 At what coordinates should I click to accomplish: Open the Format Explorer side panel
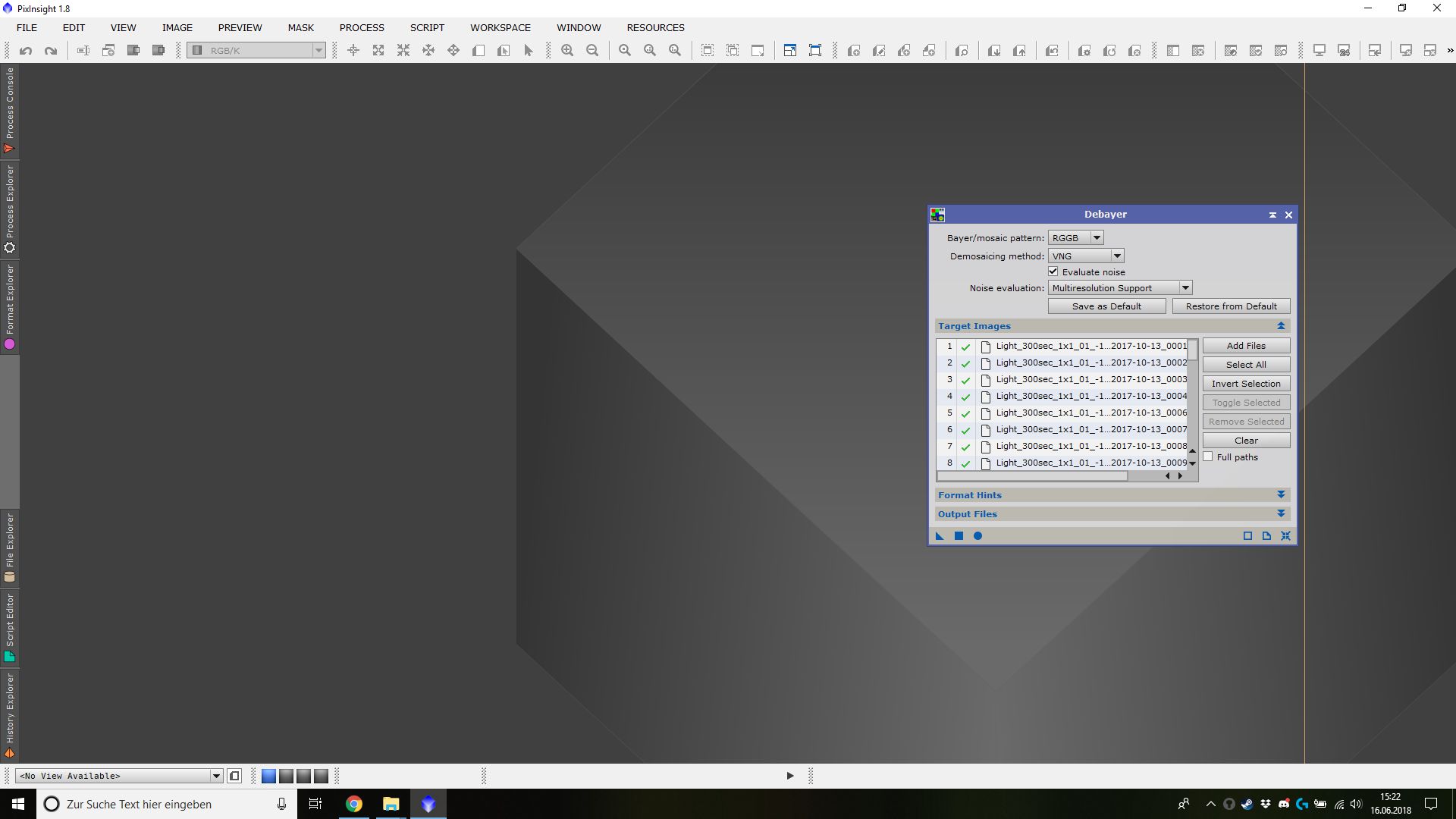pos(10,307)
